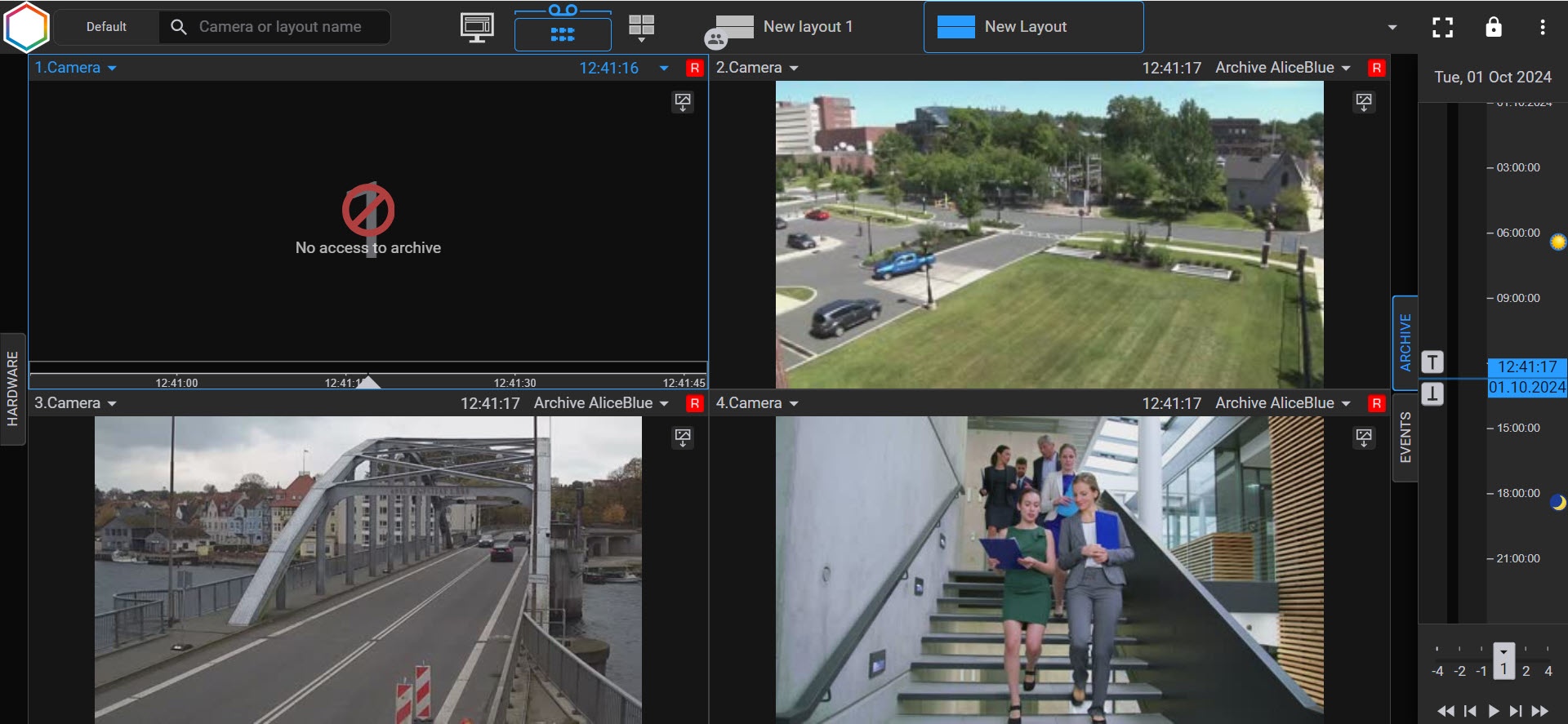
Task: Click the lock icon in top bar
Action: 1493,27
